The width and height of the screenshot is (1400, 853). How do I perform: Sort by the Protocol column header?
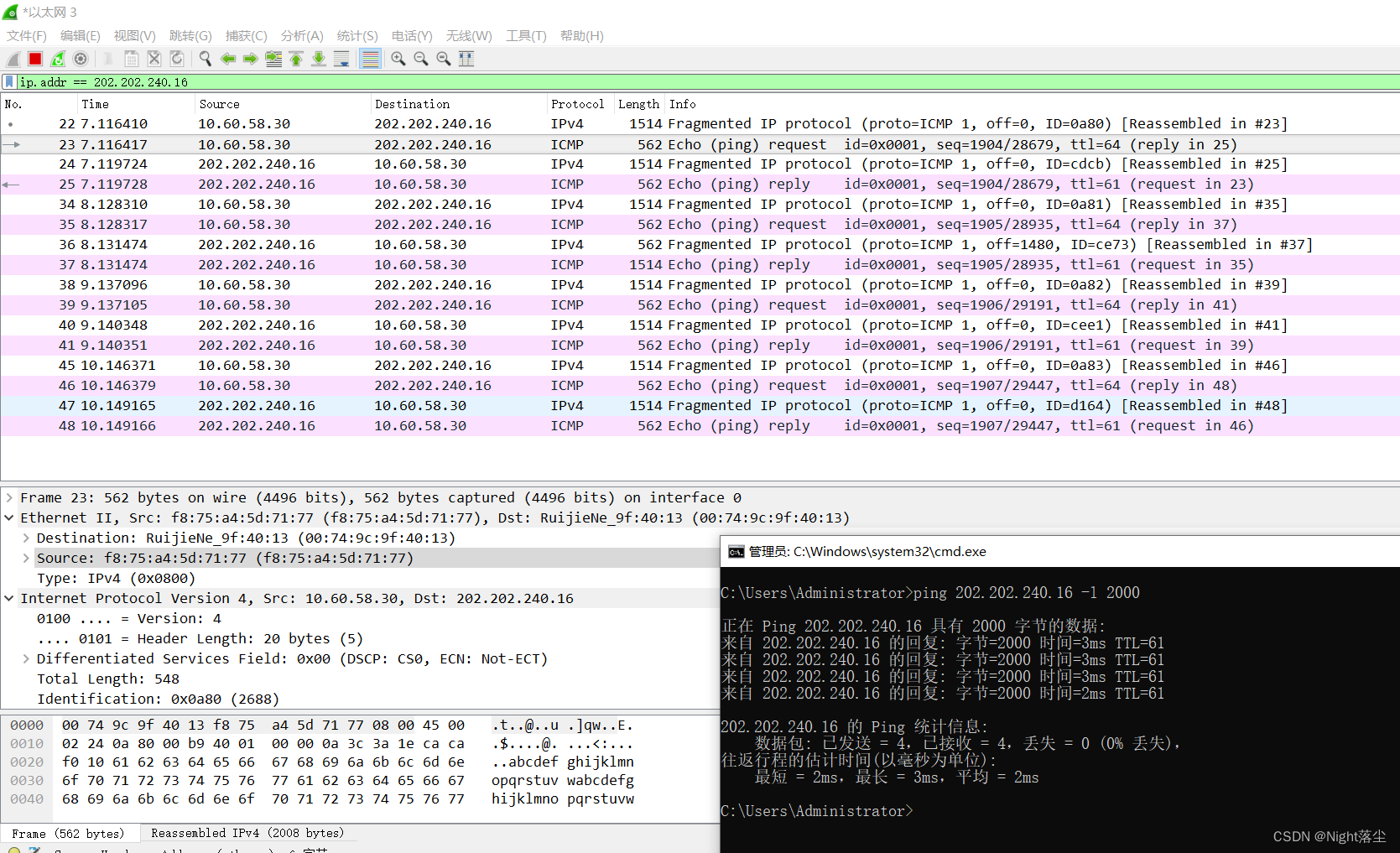[x=580, y=104]
